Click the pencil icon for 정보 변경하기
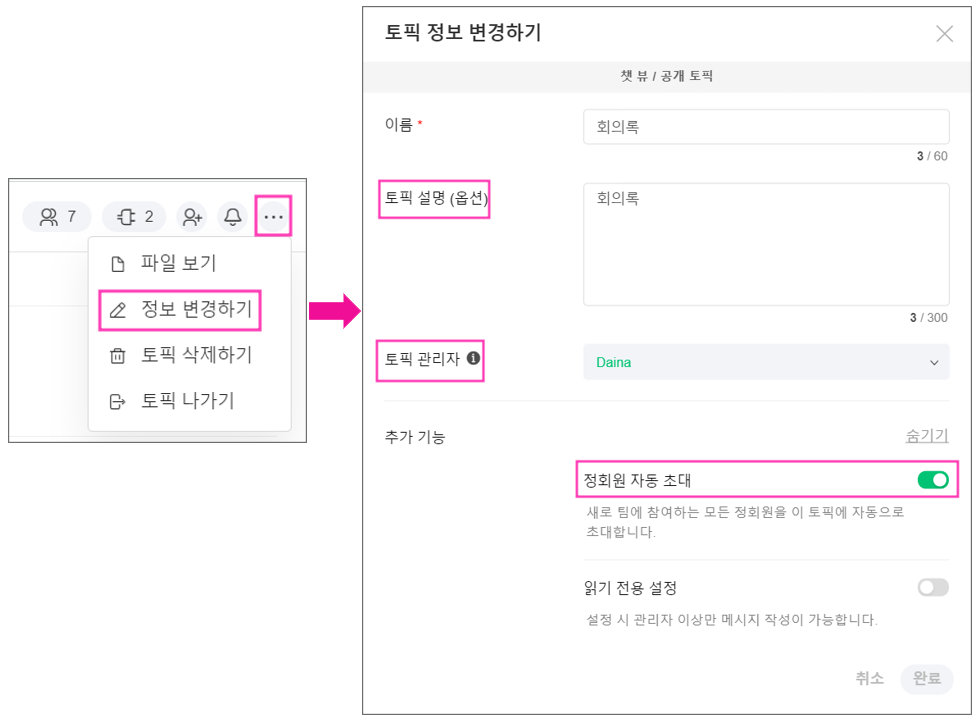Image resolution: width=977 pixels, height=724 pixels. tap(118, 311)
